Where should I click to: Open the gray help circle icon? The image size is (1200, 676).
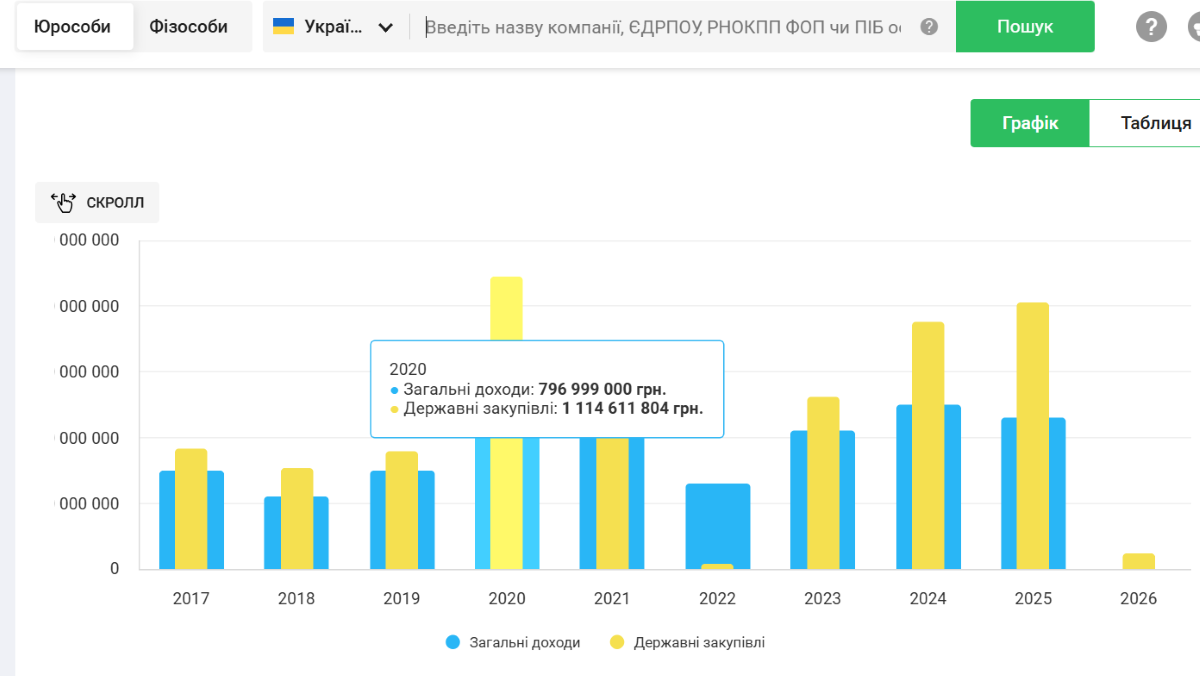[1151, 27]
